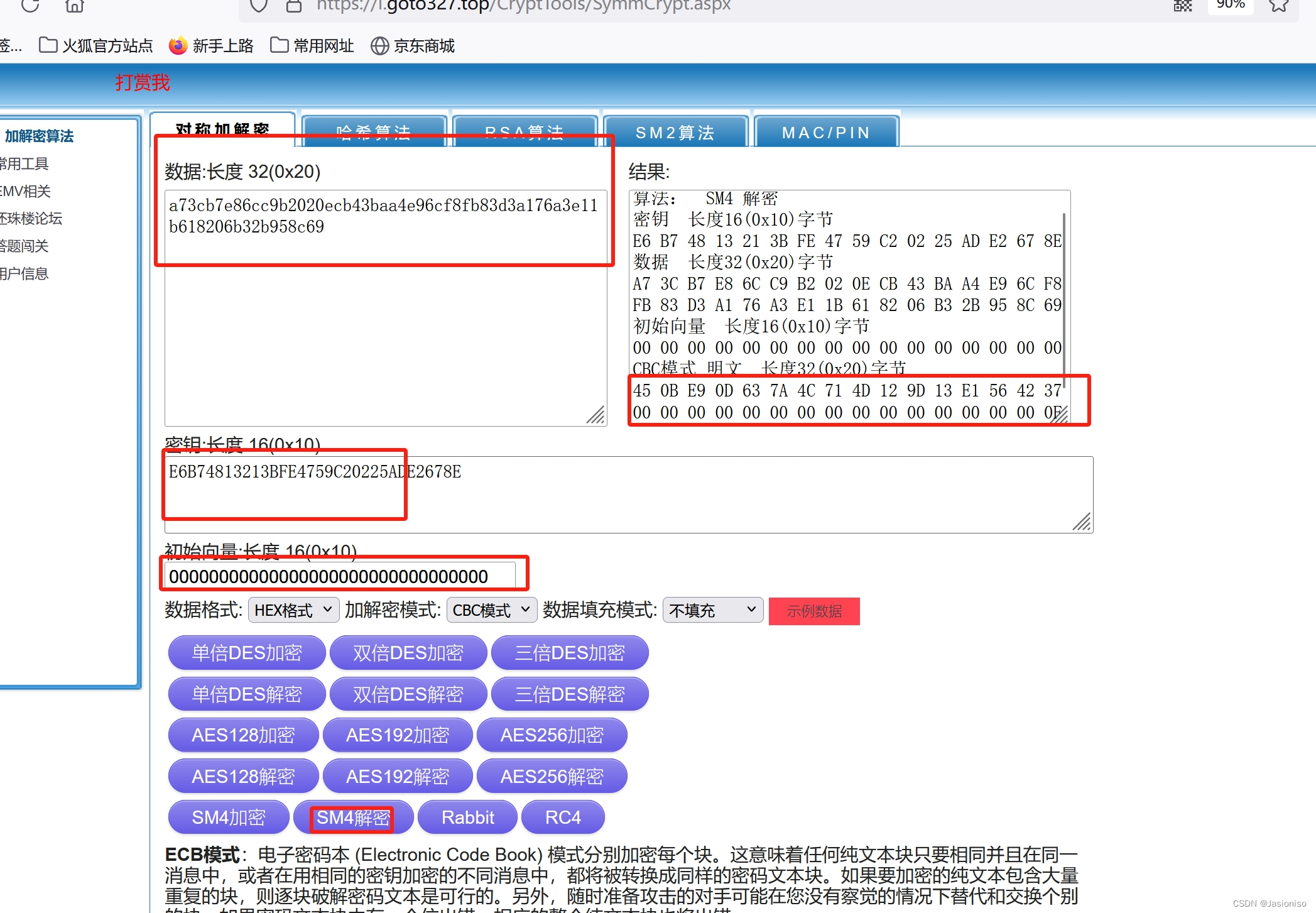The height and width of the screenshot is (913, 1316).
Task: Click the bookmark star icon
Action: (1278, 6)
